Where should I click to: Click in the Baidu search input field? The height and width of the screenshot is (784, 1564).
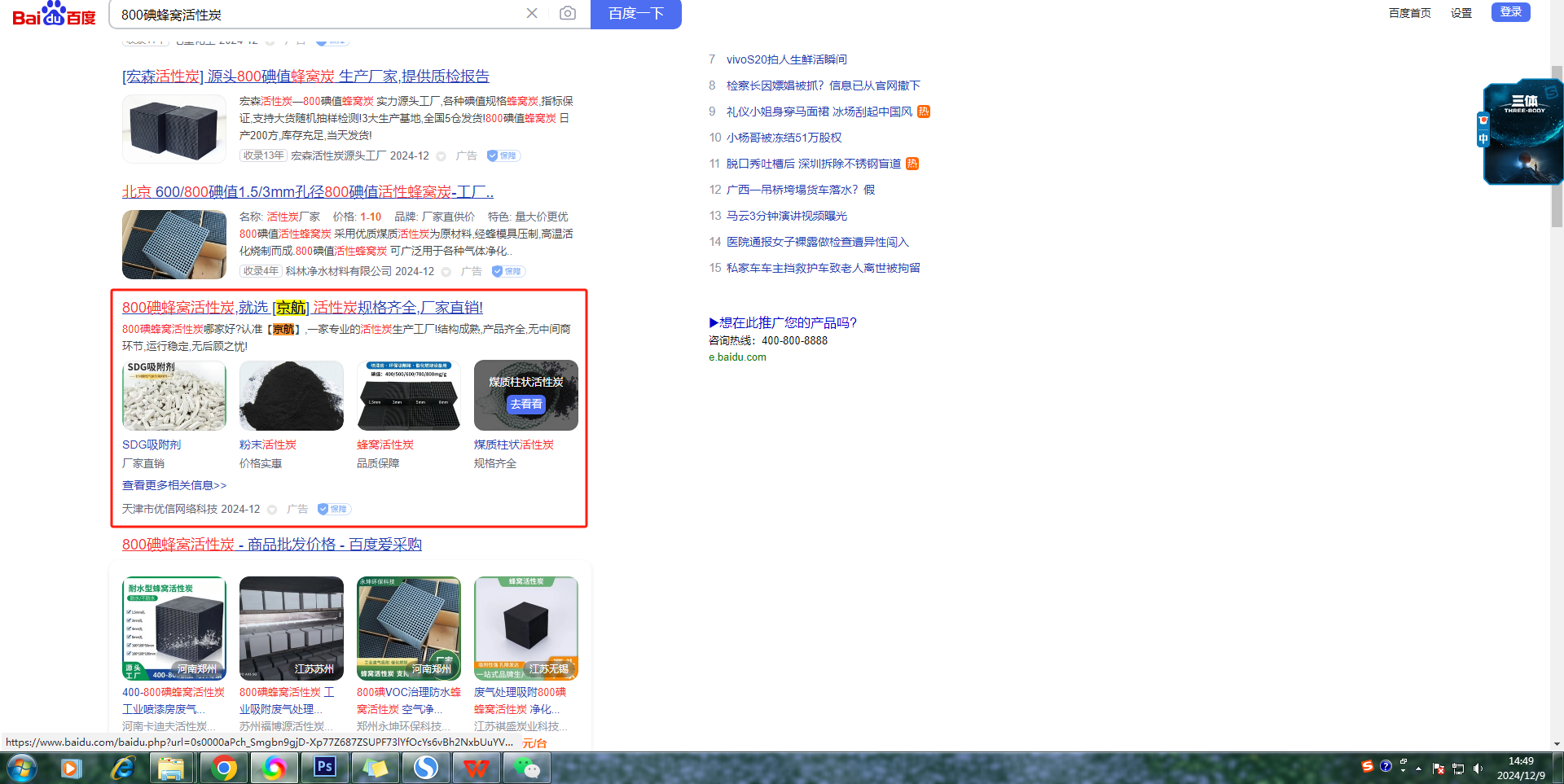pyautogui.click(x=318, y=15)
